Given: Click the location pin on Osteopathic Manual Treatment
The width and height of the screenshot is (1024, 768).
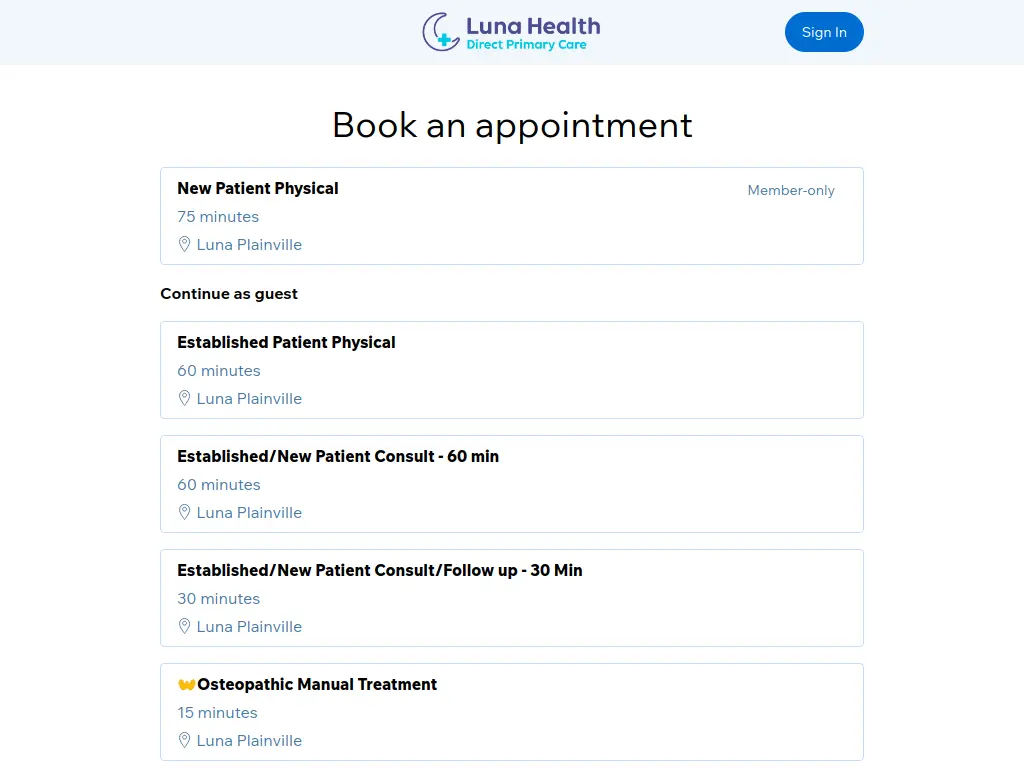Looking at the screenshot, I should [184, 739].
